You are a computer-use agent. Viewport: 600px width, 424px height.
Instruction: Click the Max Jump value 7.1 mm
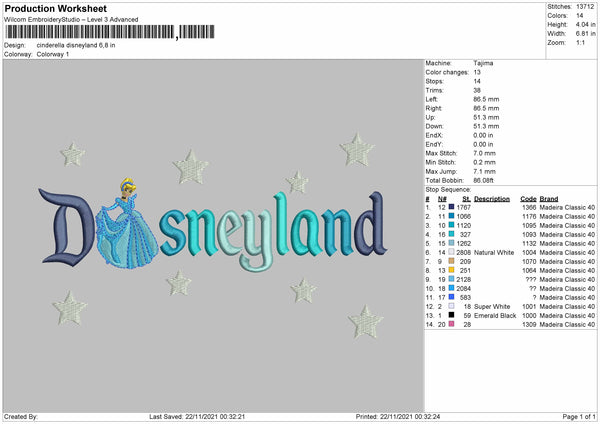click(484, 171)
